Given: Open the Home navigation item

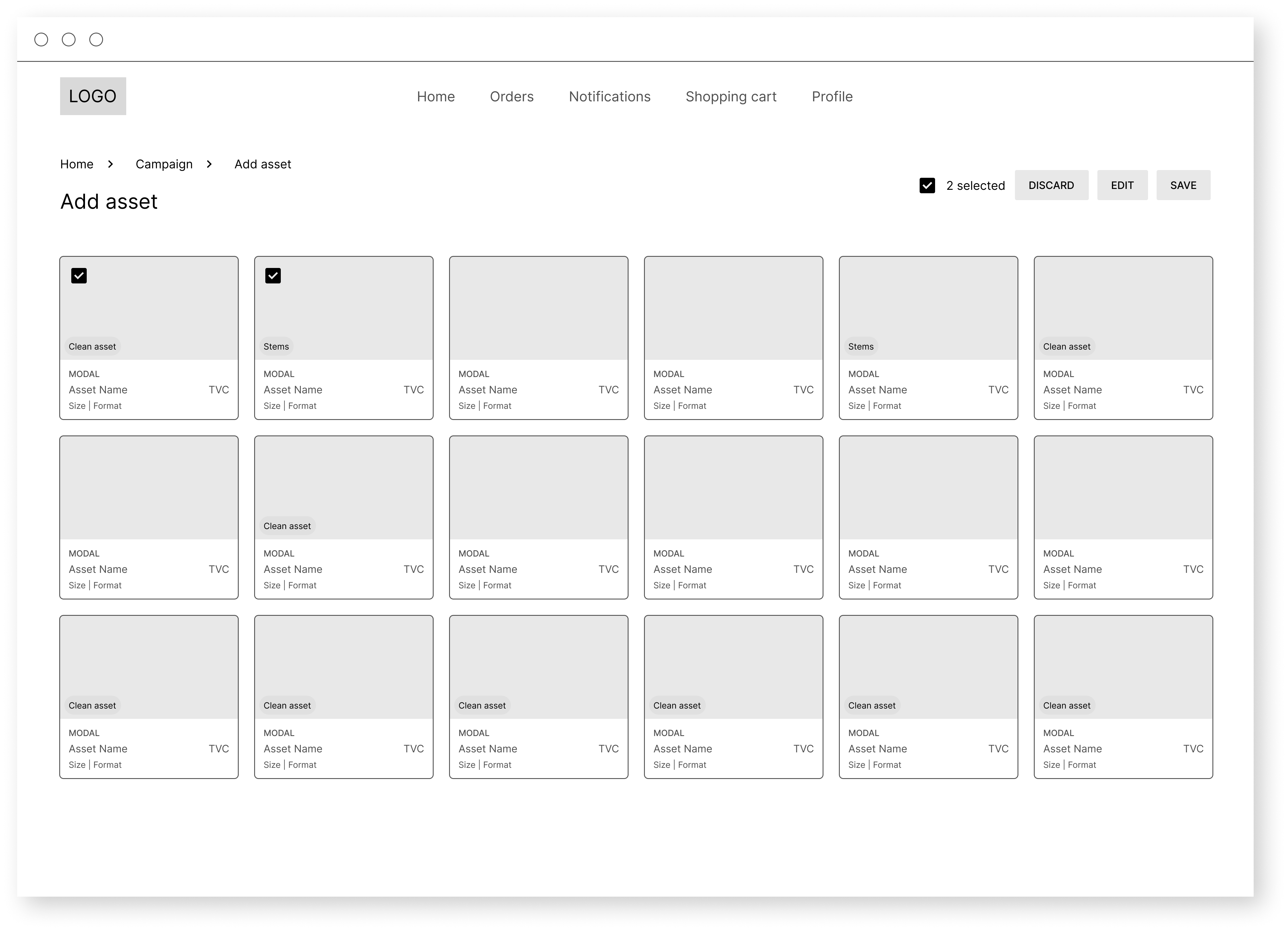Looking at the screenshot, I should [436, 96].
